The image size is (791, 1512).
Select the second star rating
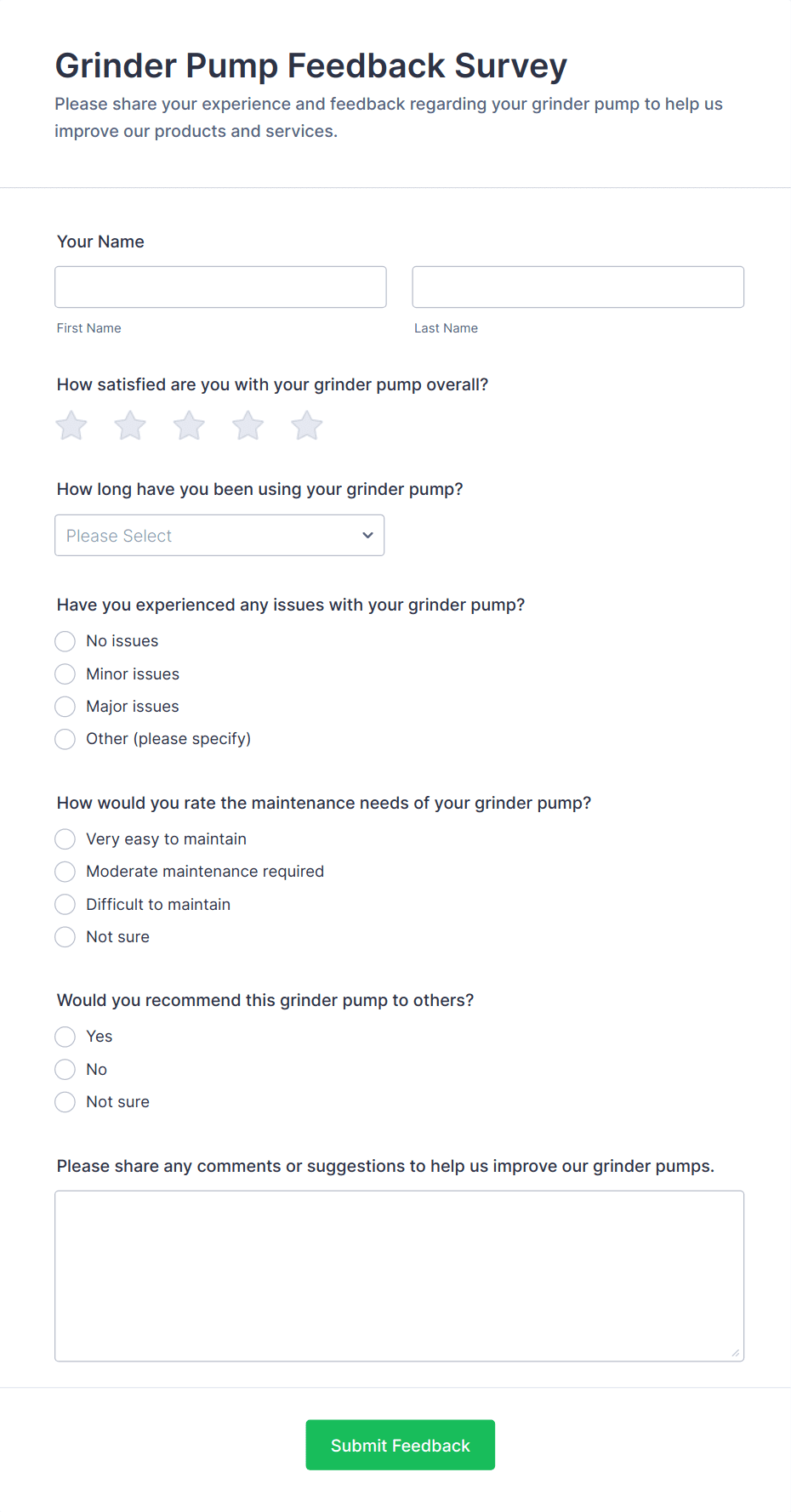(130, 425)
